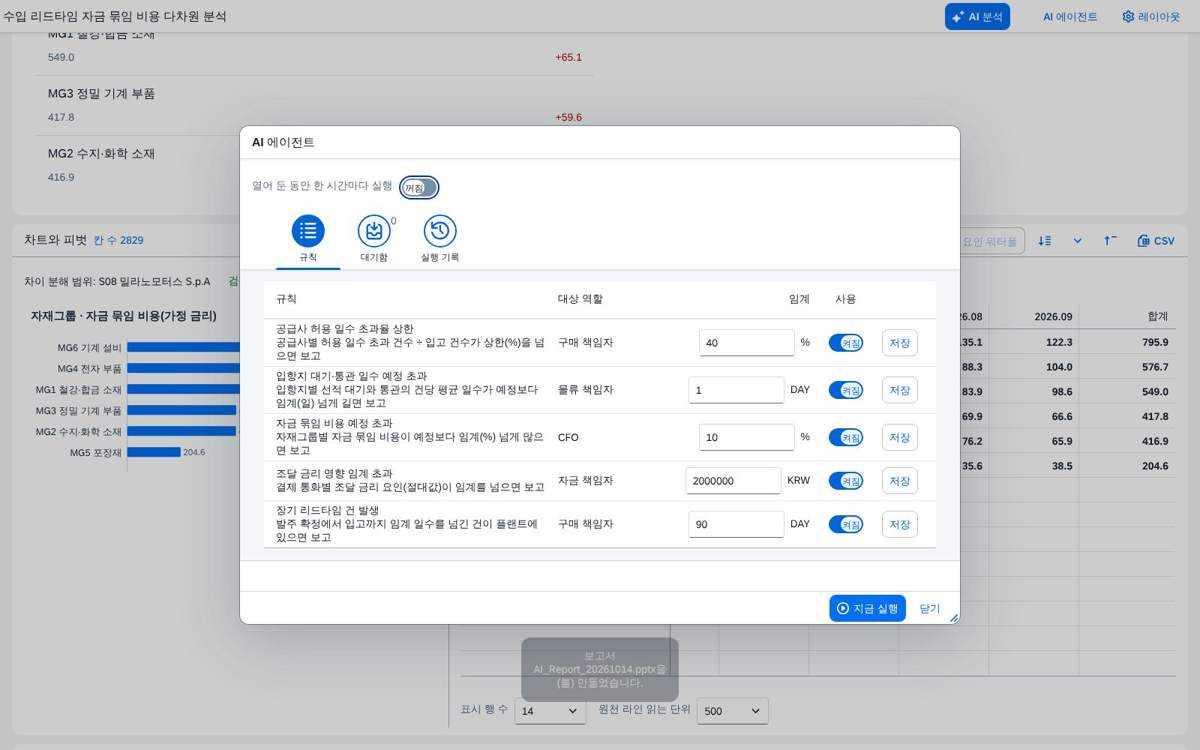Toggle the hourly run switch (꺼짐)
1200x750 pixels.
pyautogui.click(x=419, y=187)
